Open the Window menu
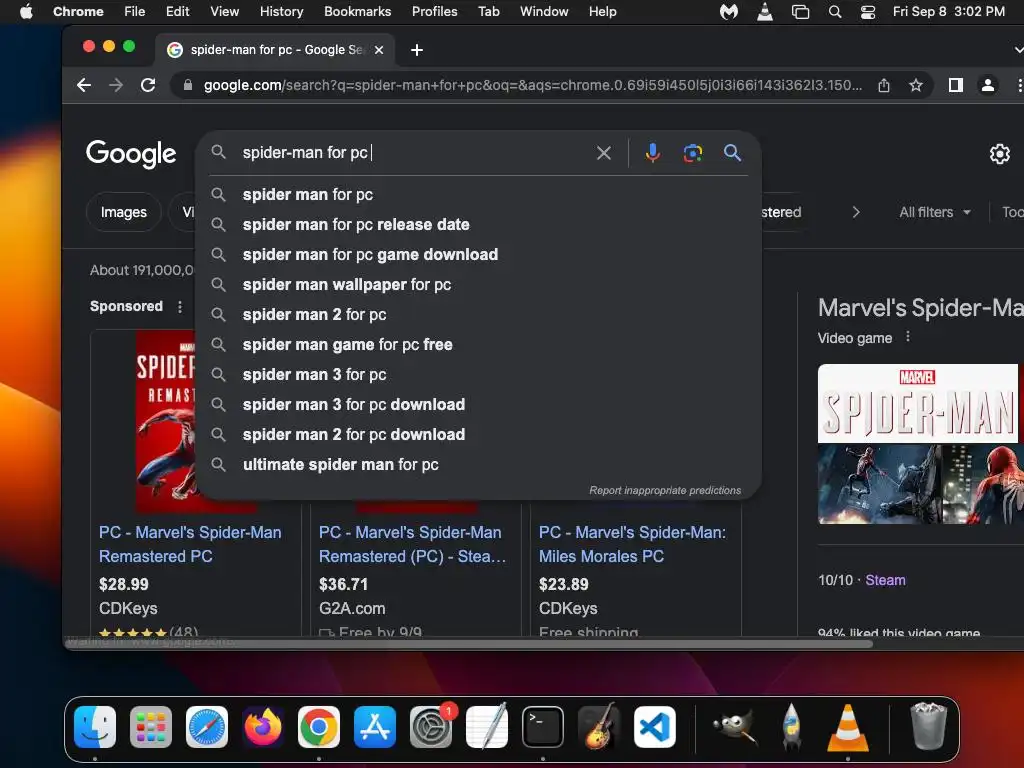Viewport: 1024px width, 768px height. (x=544, y=12)
